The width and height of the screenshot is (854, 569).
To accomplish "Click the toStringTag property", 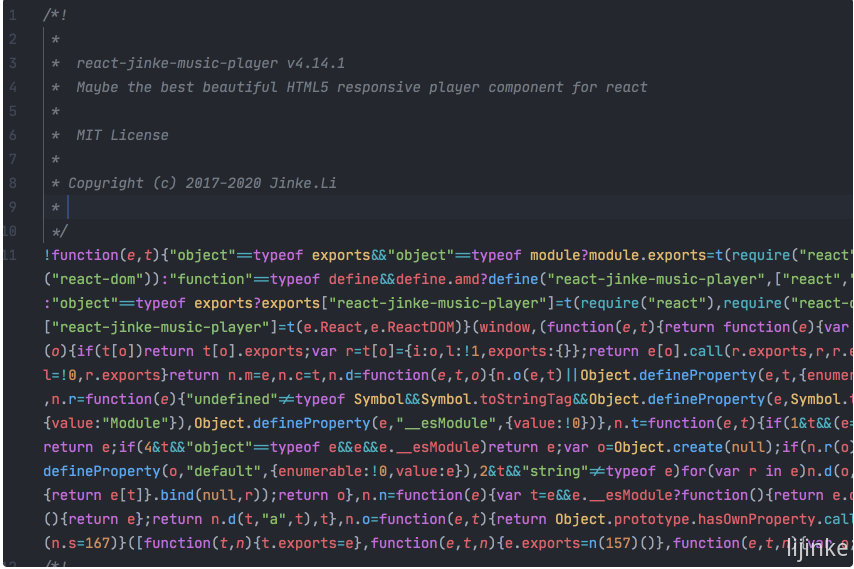I will (526, 399).
